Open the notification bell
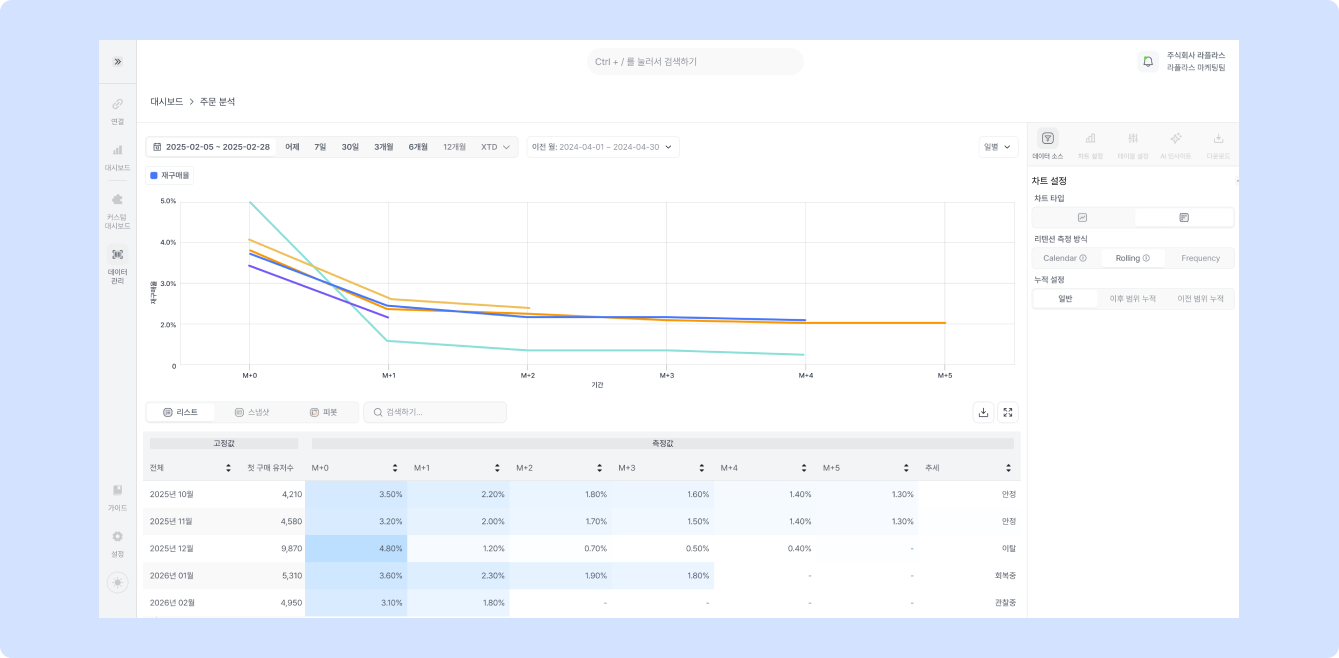The height and width of the screenshot is (658, 1339). coord(1147,62)
